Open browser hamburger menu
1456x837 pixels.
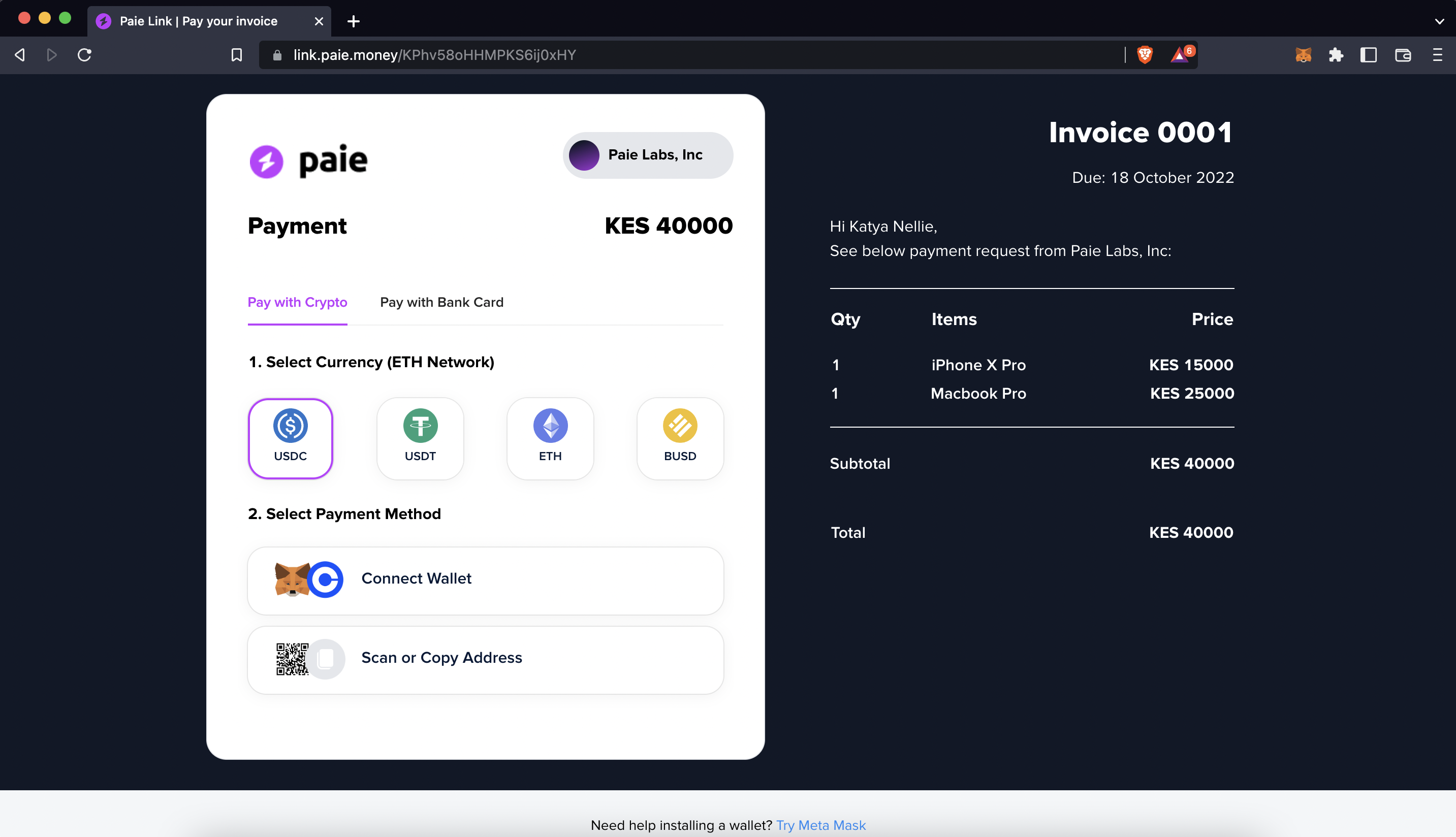1438,55
